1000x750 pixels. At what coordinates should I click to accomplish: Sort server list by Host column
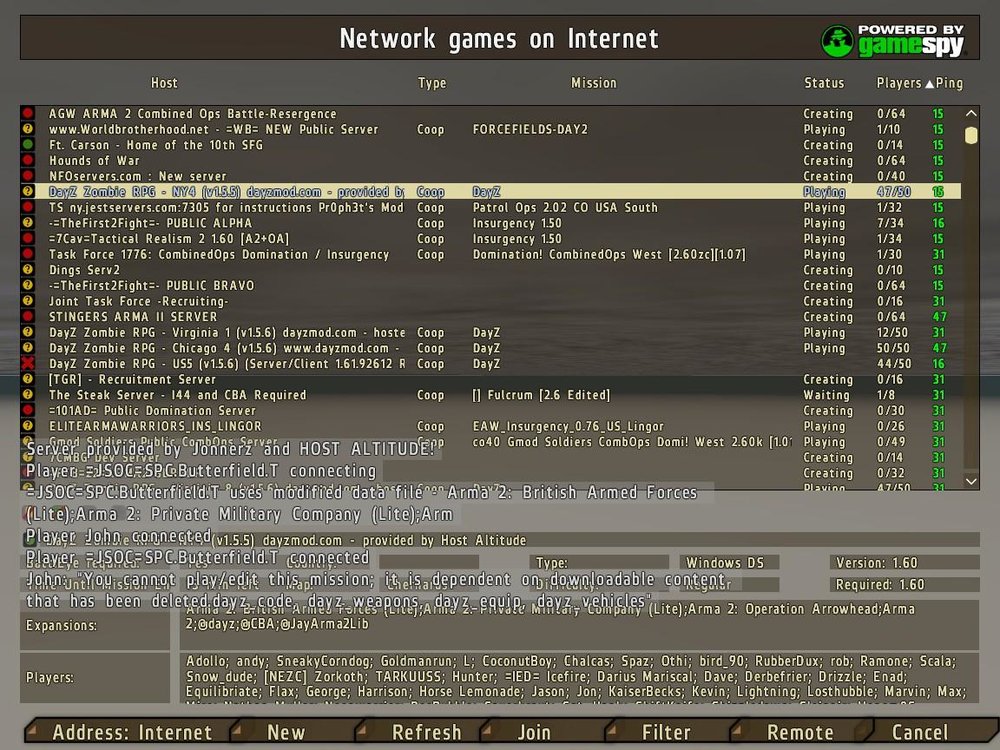[x=164, y=83]
